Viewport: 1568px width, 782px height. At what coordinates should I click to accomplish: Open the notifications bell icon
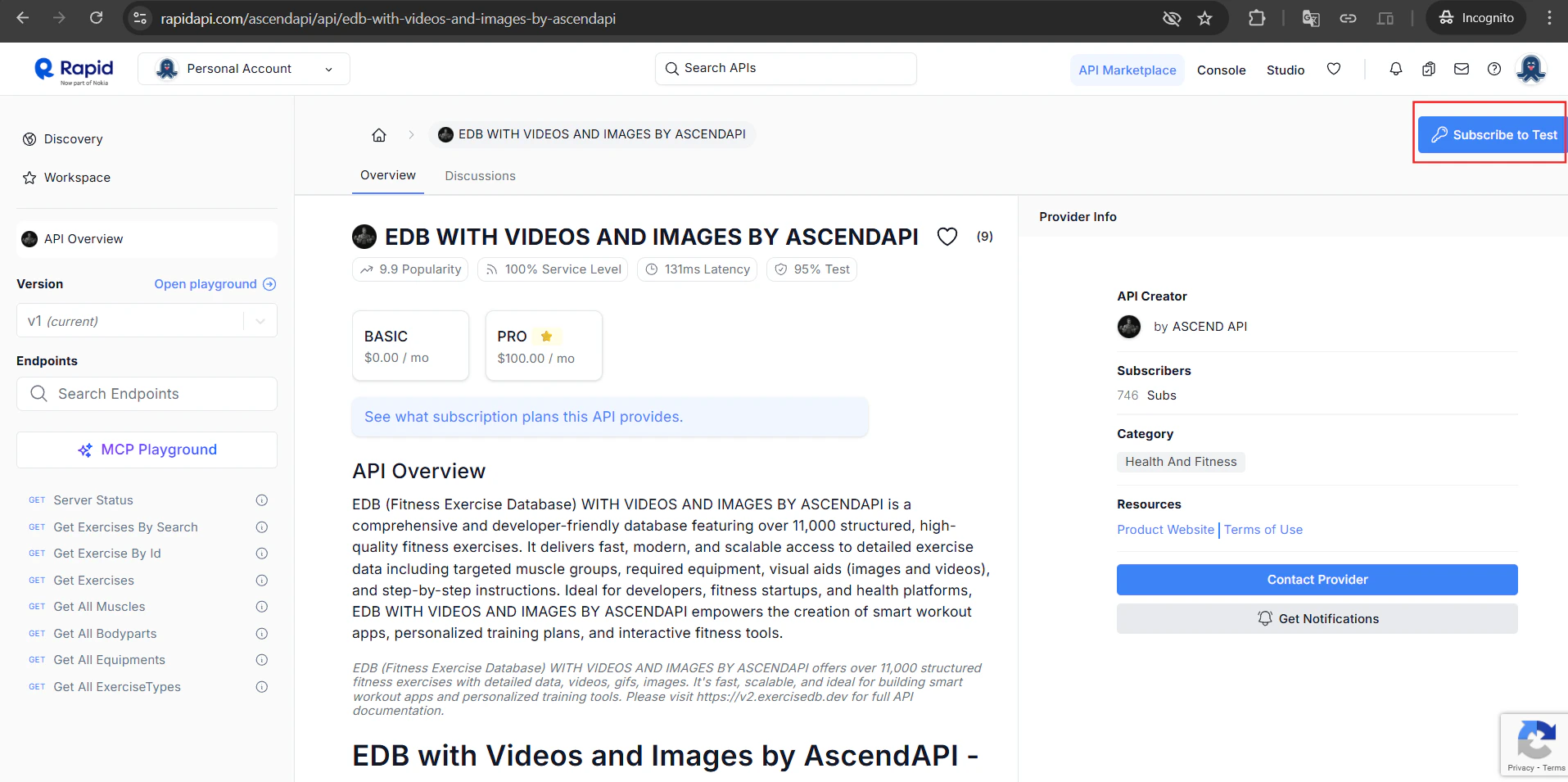point(1396,69)
